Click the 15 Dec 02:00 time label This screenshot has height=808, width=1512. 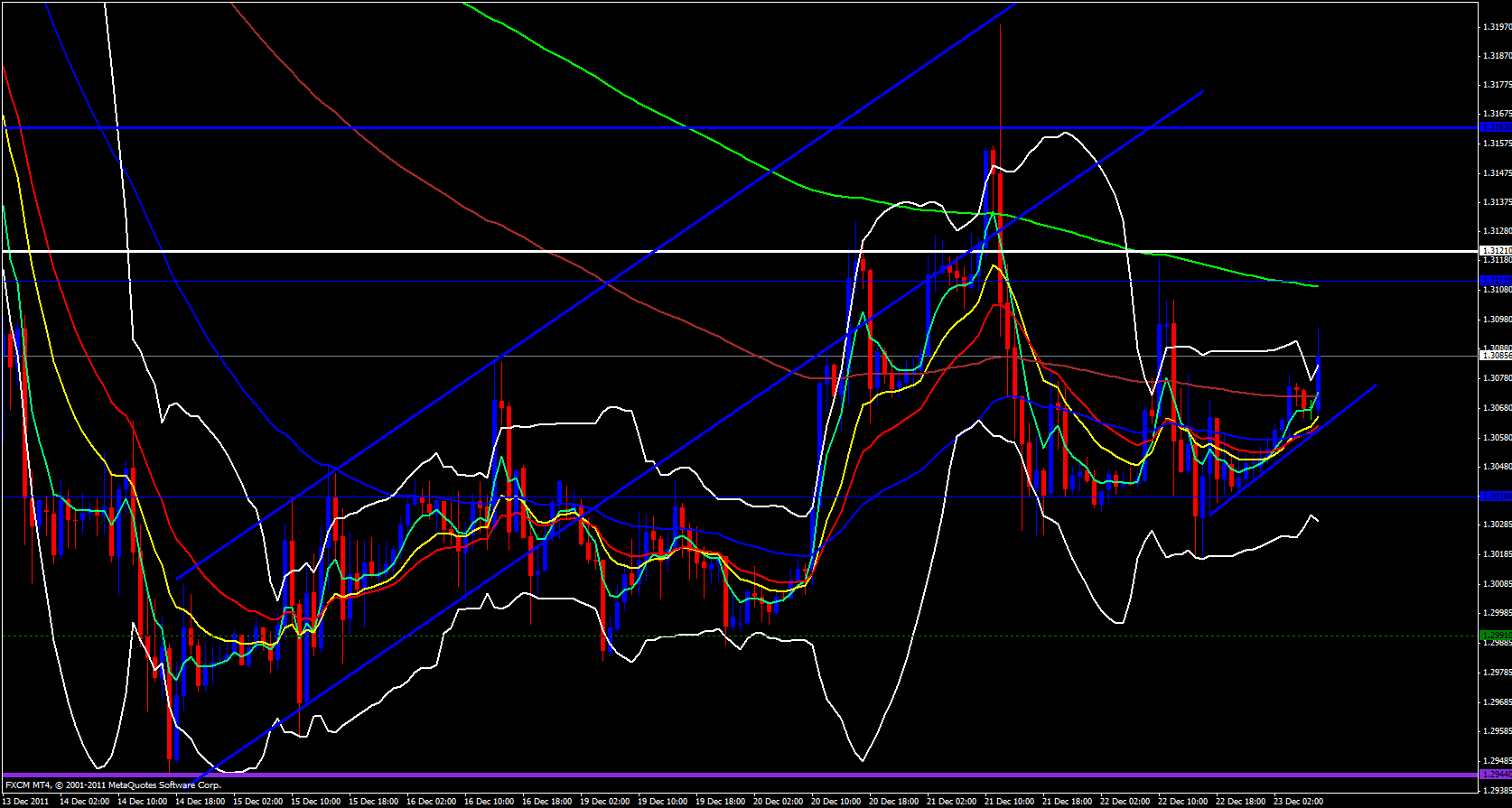[x=257, y=801]
